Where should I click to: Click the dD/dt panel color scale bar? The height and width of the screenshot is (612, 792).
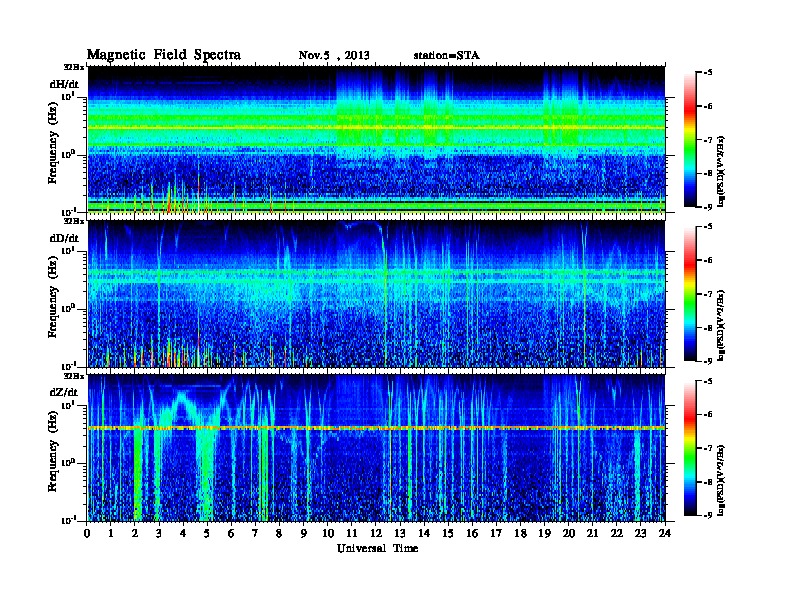[689, 294]
